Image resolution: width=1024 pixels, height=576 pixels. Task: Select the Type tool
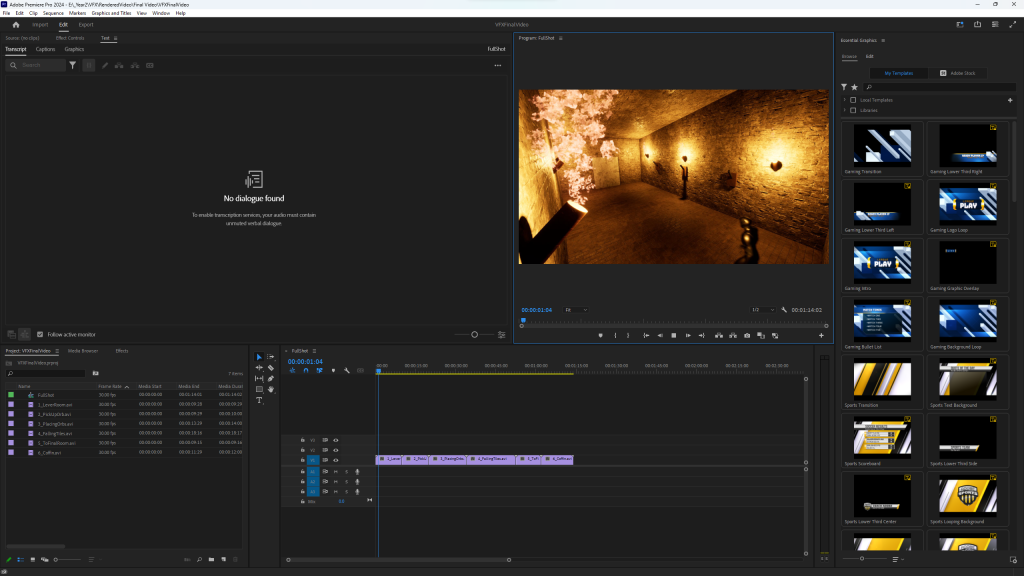point(260,400)
